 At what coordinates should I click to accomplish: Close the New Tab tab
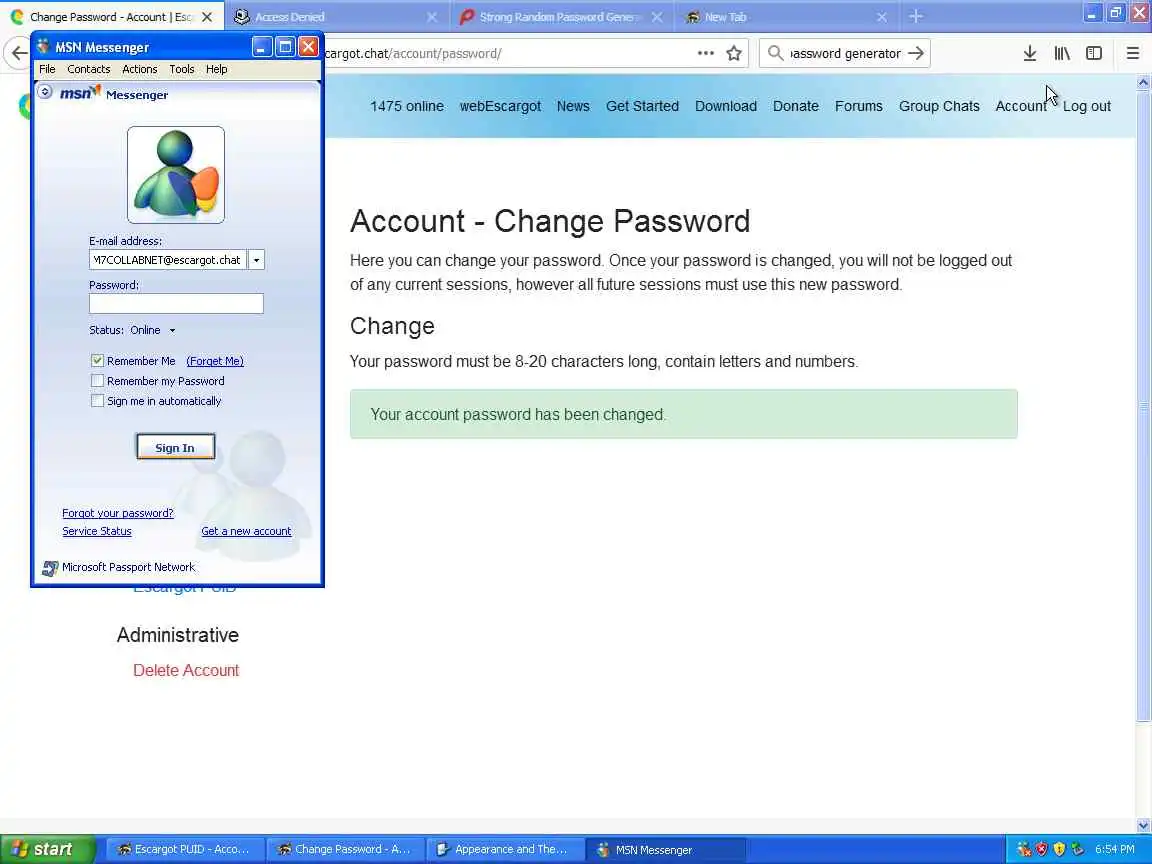click(x=882, y=17)
